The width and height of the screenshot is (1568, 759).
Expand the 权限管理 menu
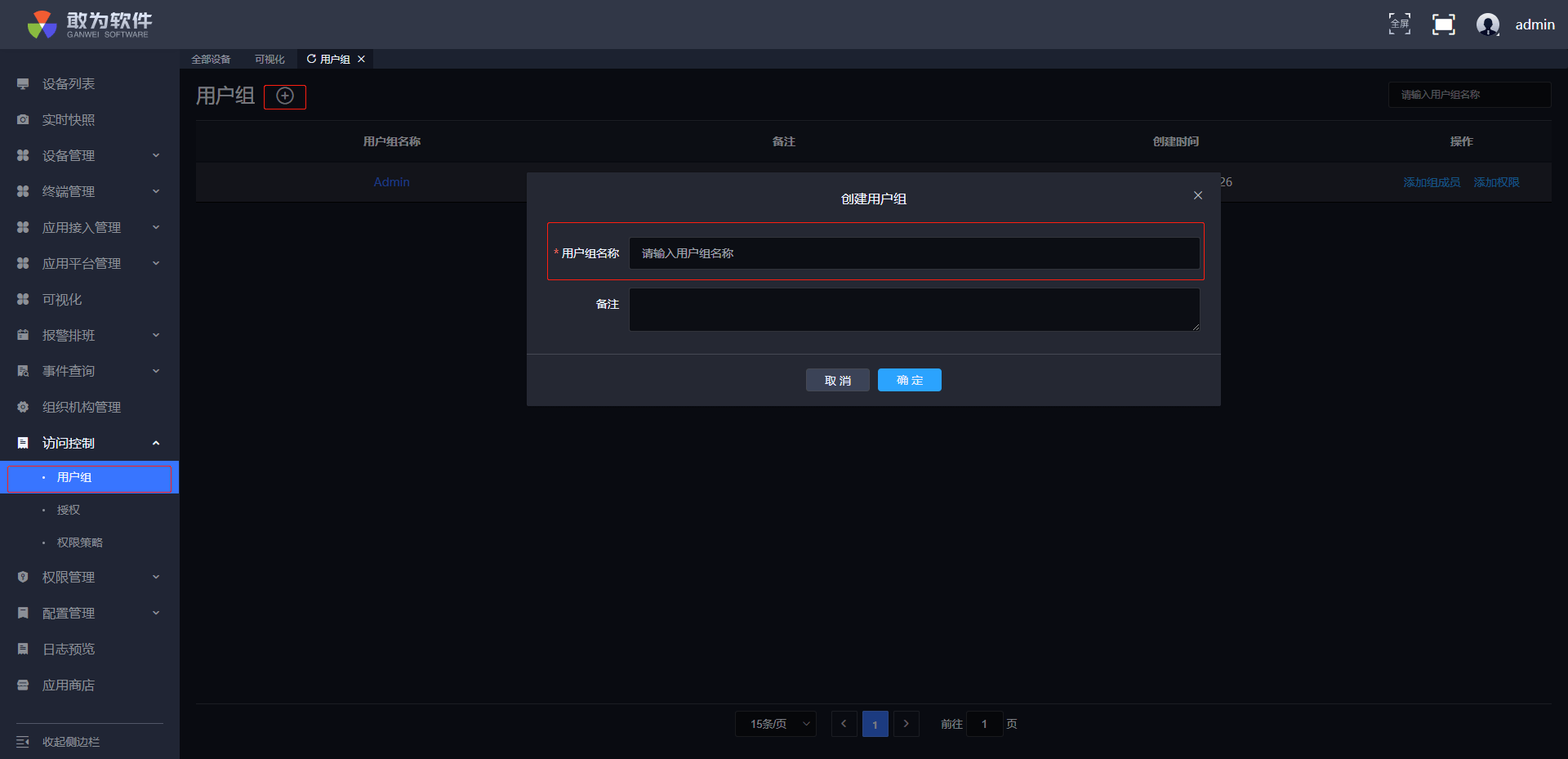[x=88, y=577]
